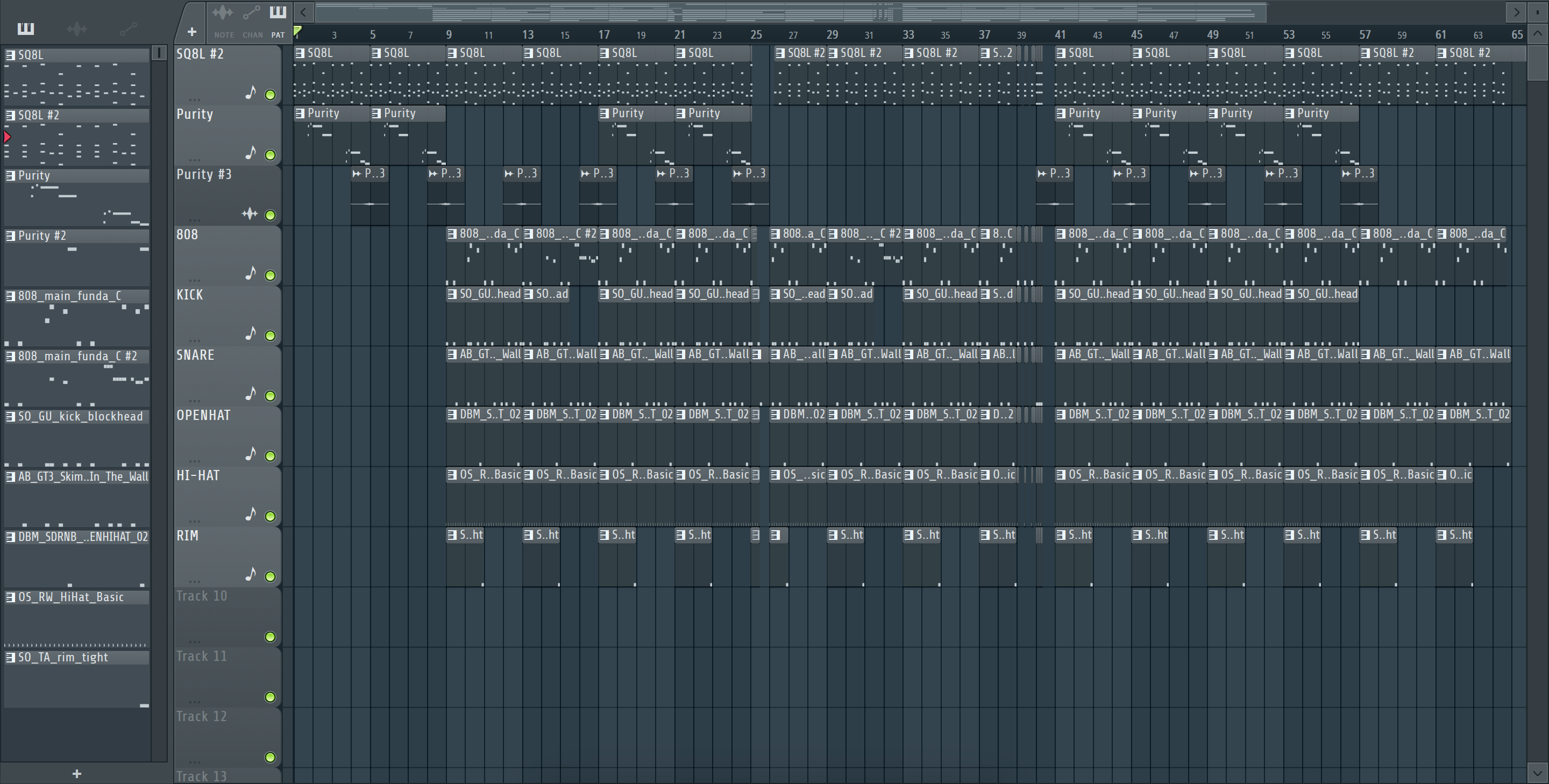Image resolution: width=1549 pixels, height=784 pixels.
Task: Click note icon on HI-HAT track
Action: [251, 514]
